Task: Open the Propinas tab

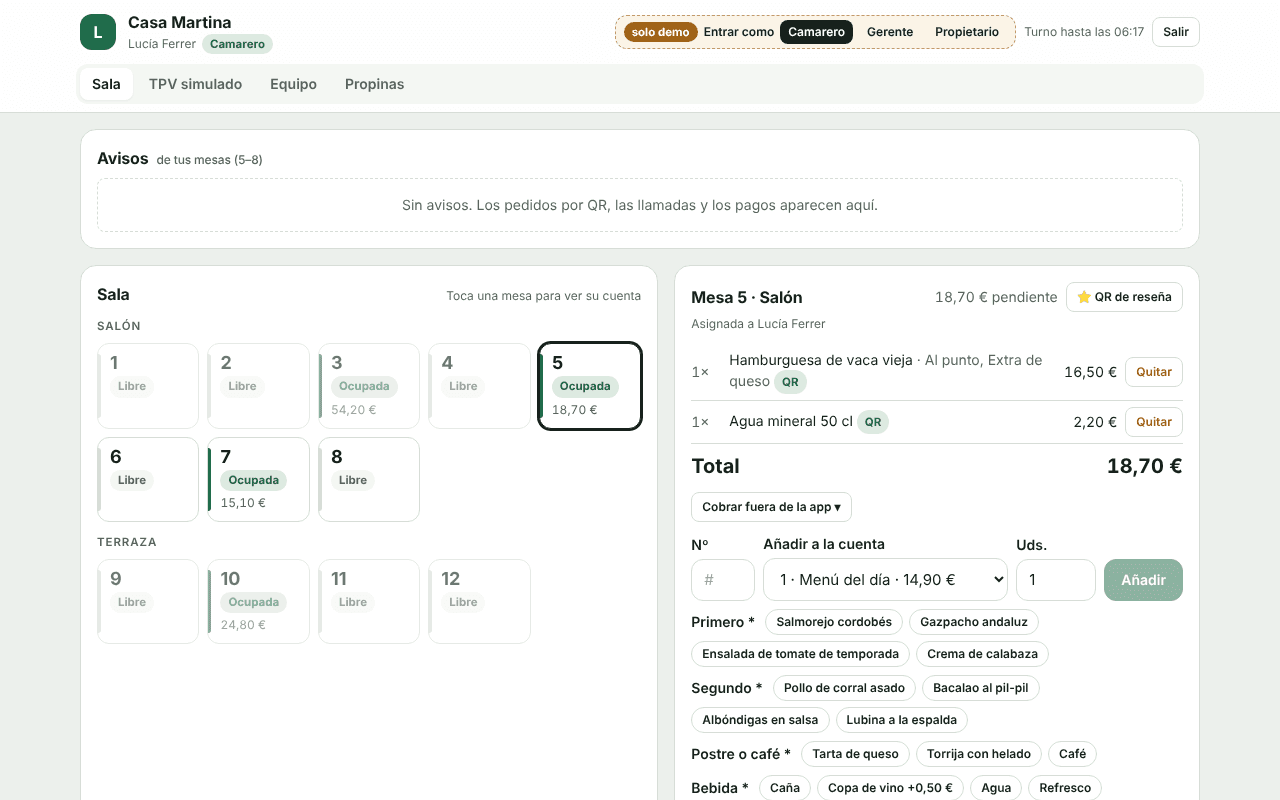Action: (374, 84)
